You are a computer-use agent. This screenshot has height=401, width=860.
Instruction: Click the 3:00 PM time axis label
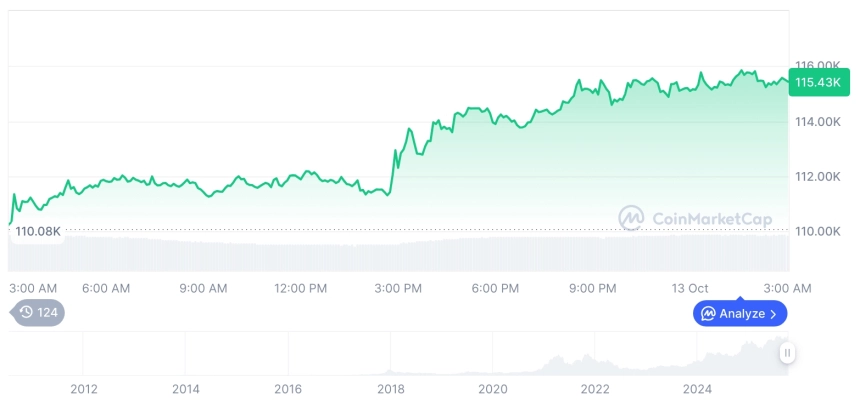pyautogui.click(x=397, y=288)
